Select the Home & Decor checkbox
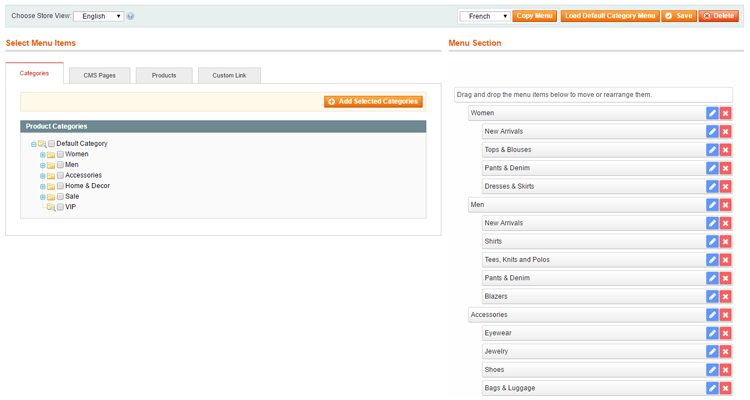 [x=60, y=186]
